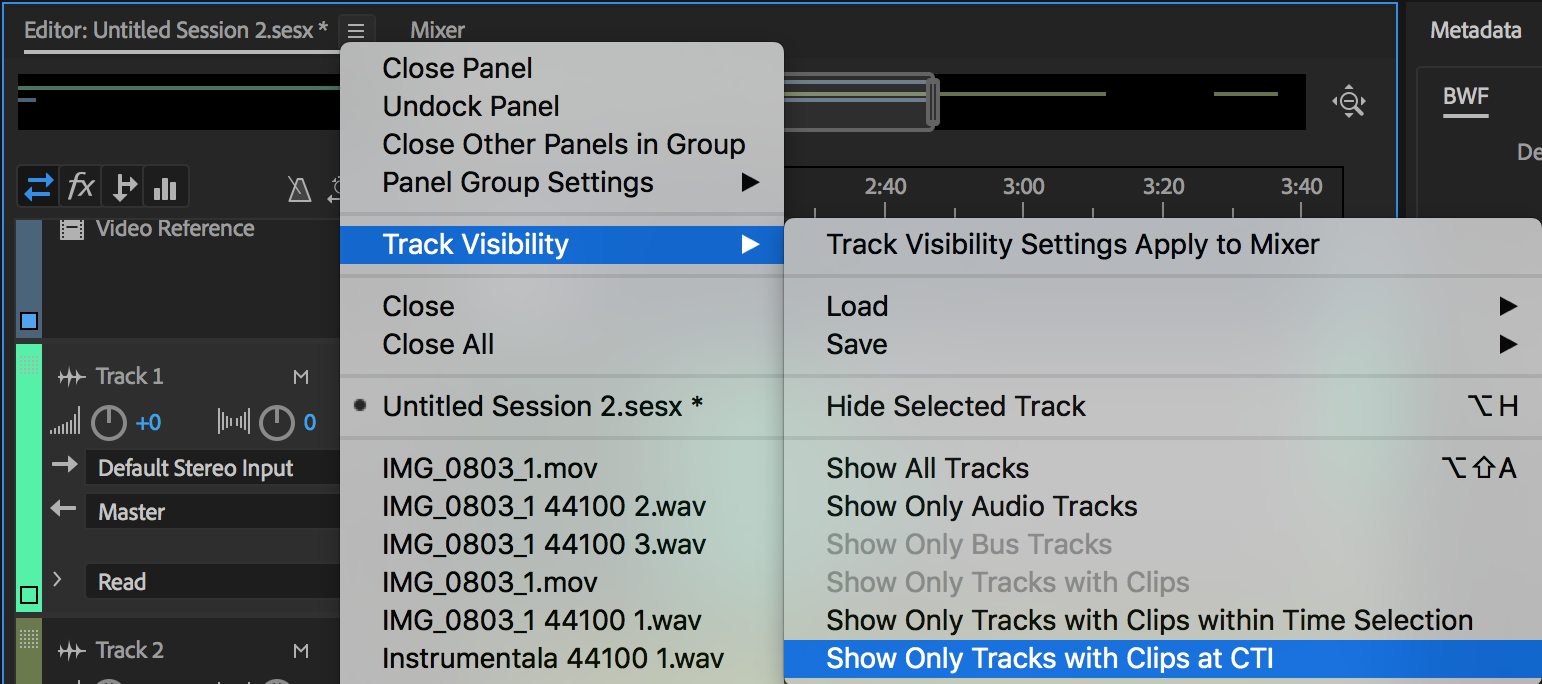Image resolution: width=1542 pixels, height=684 pixels.
Task: Click the zoom navigation icon near the timeline
Action: pyautogui.click(x=1349, y=101)
